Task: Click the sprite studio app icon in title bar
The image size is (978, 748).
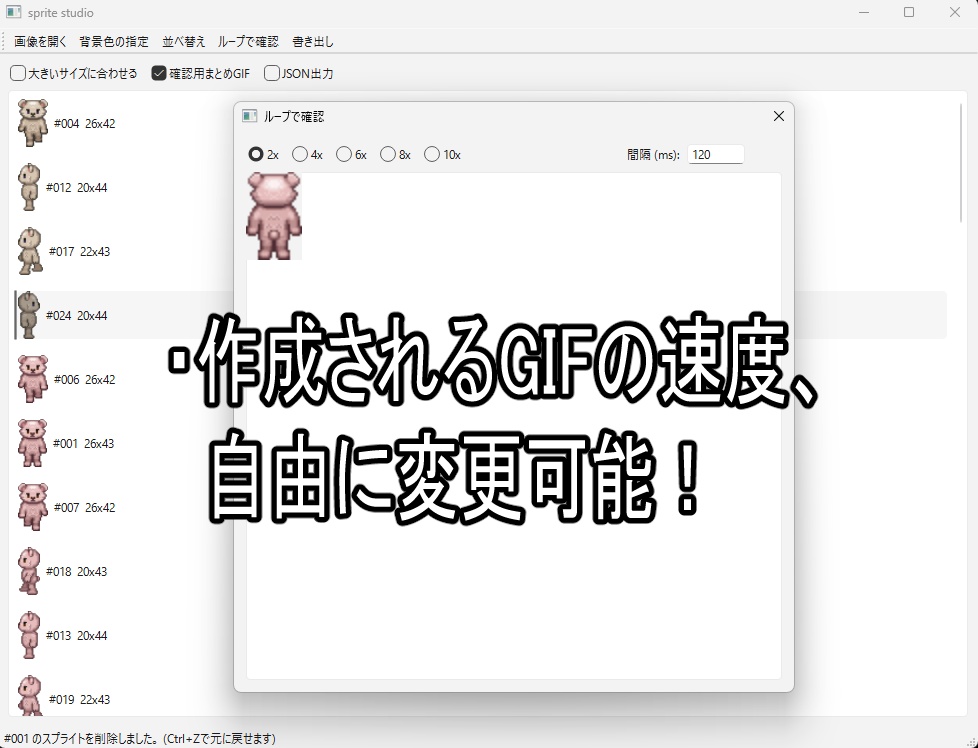Action: (x=13, y=12)
